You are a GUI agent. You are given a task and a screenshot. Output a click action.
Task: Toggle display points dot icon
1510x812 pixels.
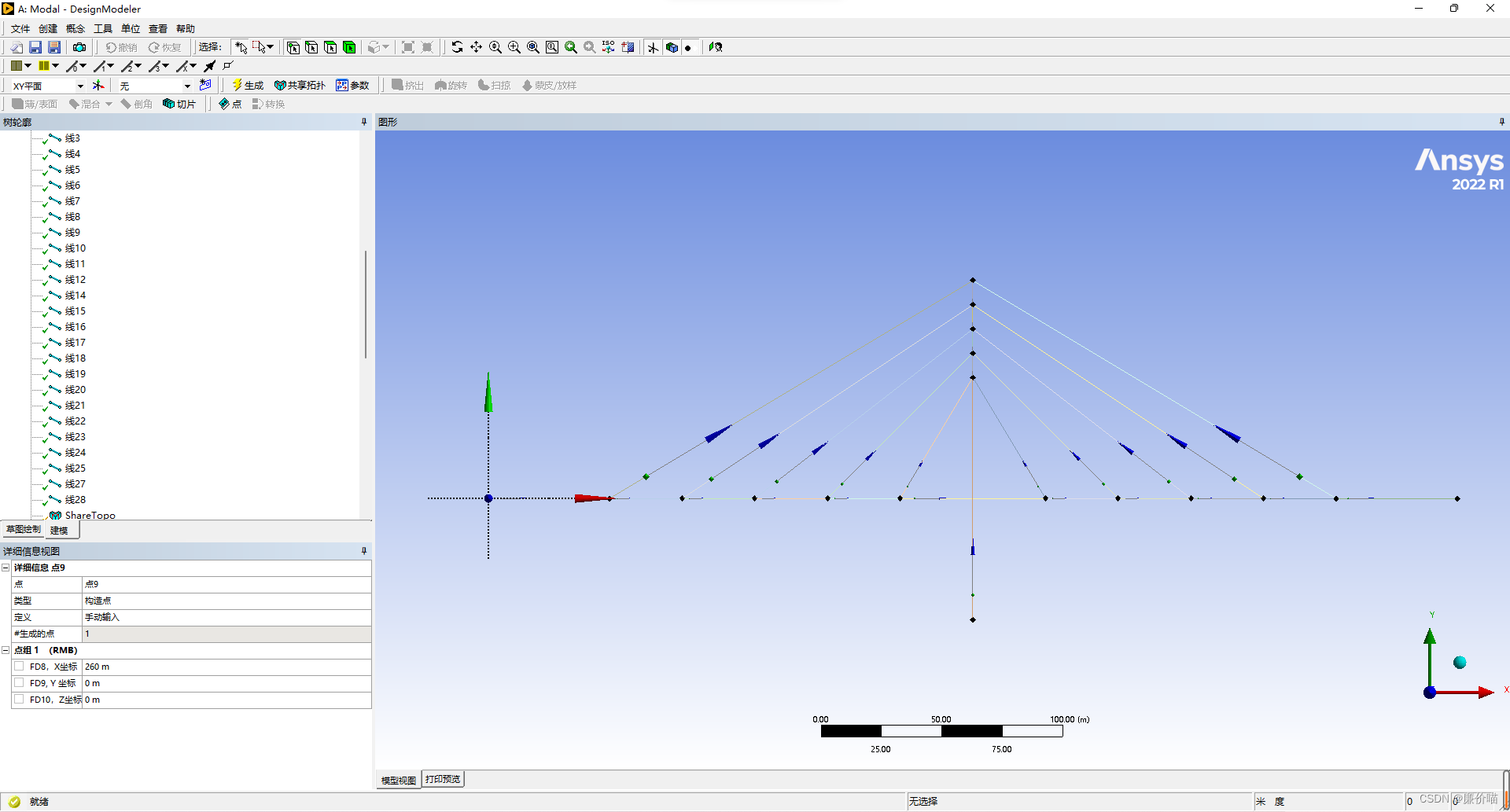tap(689, 48)
